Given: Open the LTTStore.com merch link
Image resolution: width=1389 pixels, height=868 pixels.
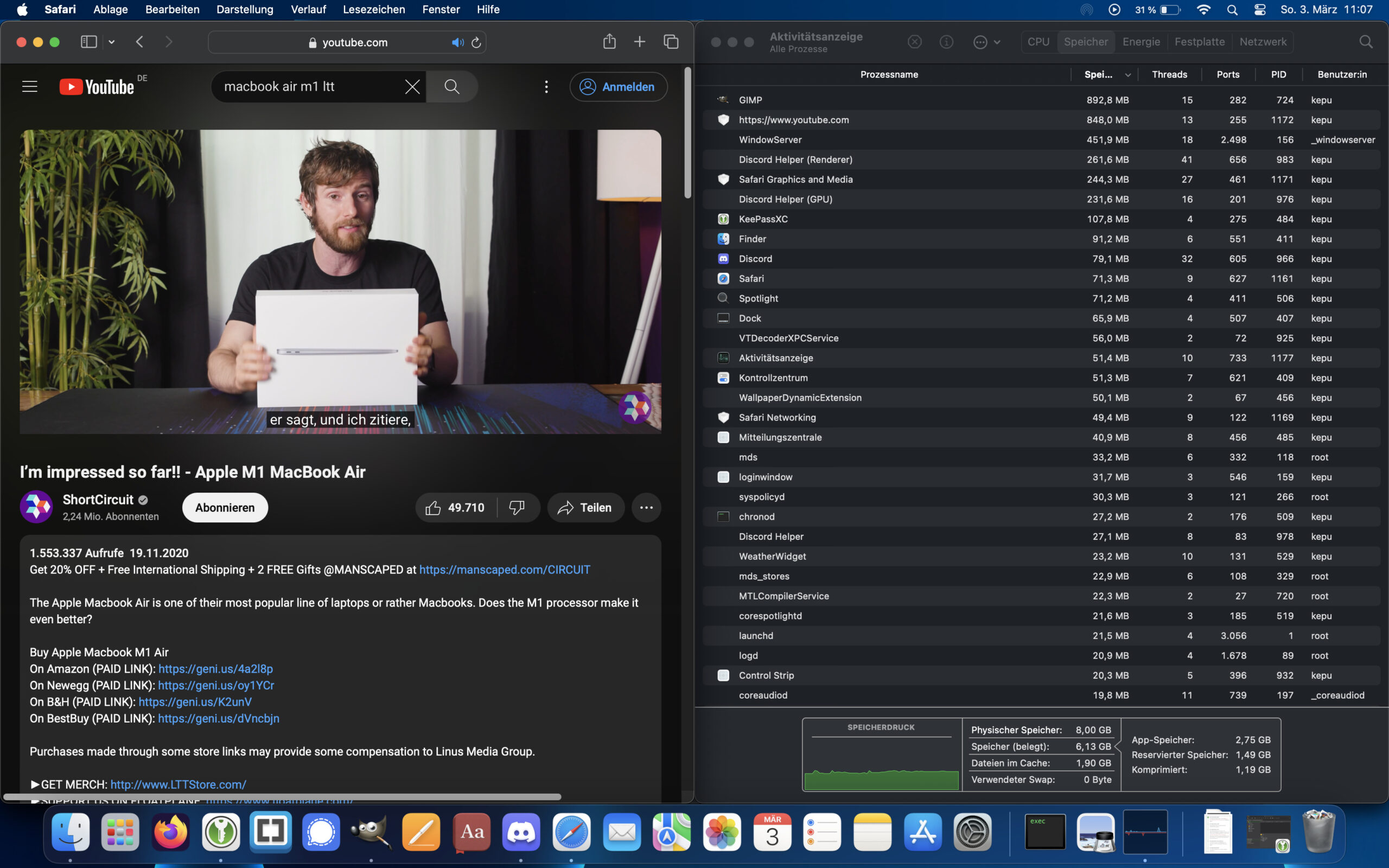Looking at the screenshot, I should pos(179,784).
